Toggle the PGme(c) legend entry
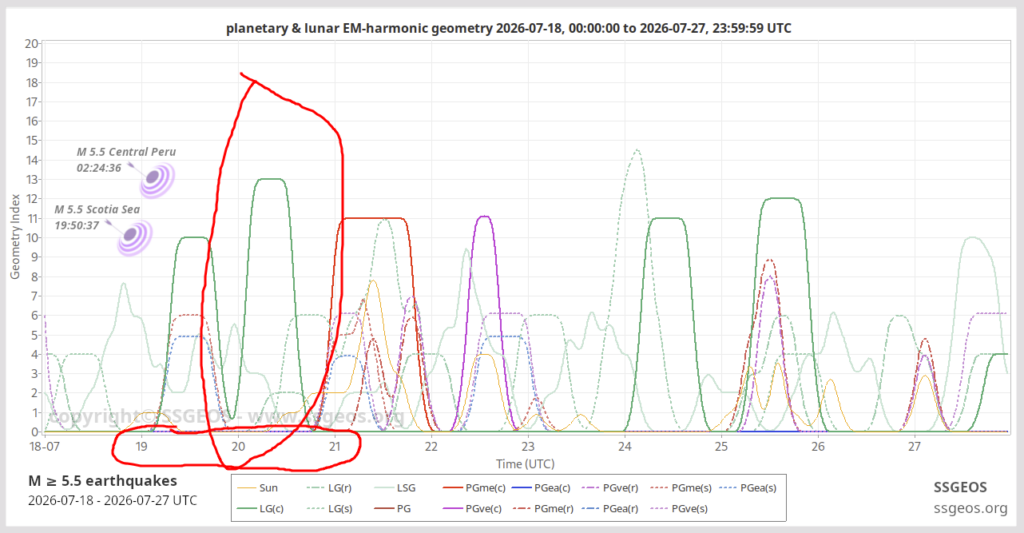Screen dimensions: 1024x533 click(474, 488)
